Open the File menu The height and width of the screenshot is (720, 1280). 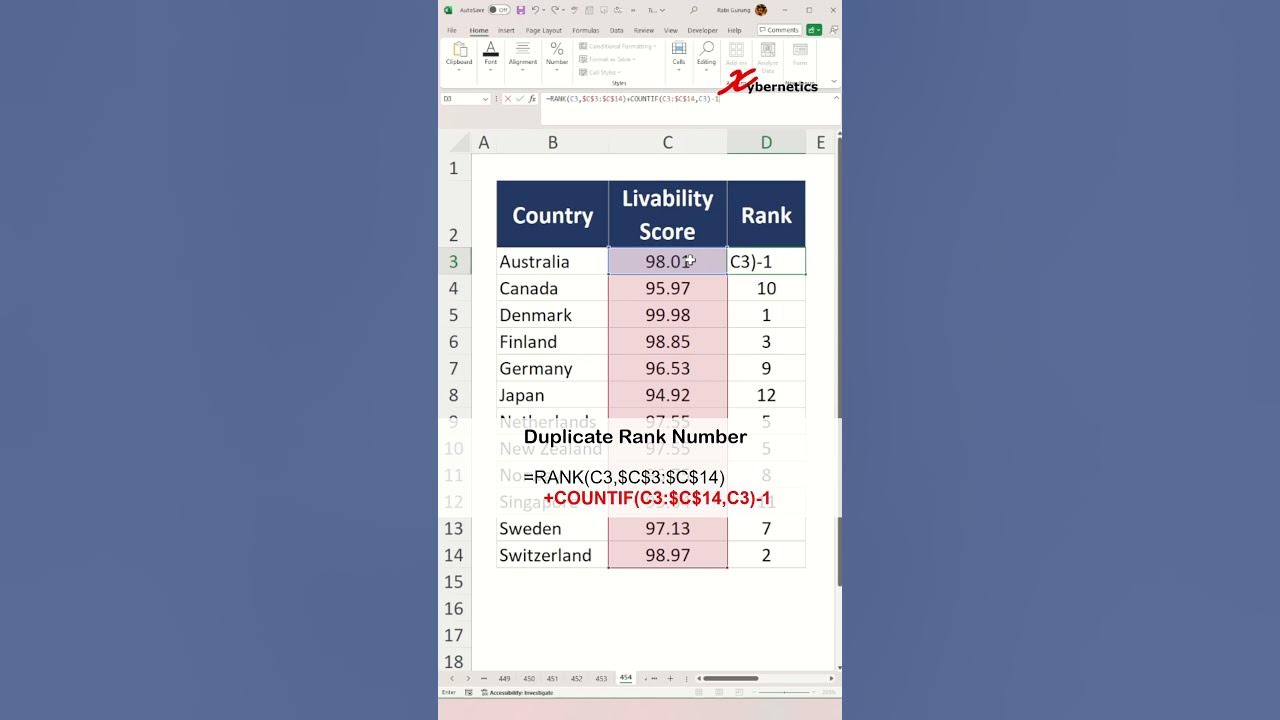coord(452,31)
